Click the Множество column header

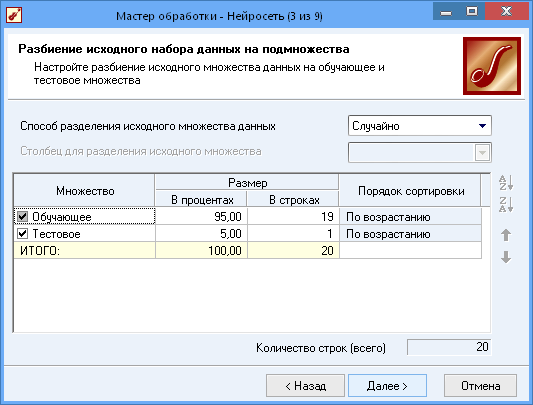tap(85, 191)
